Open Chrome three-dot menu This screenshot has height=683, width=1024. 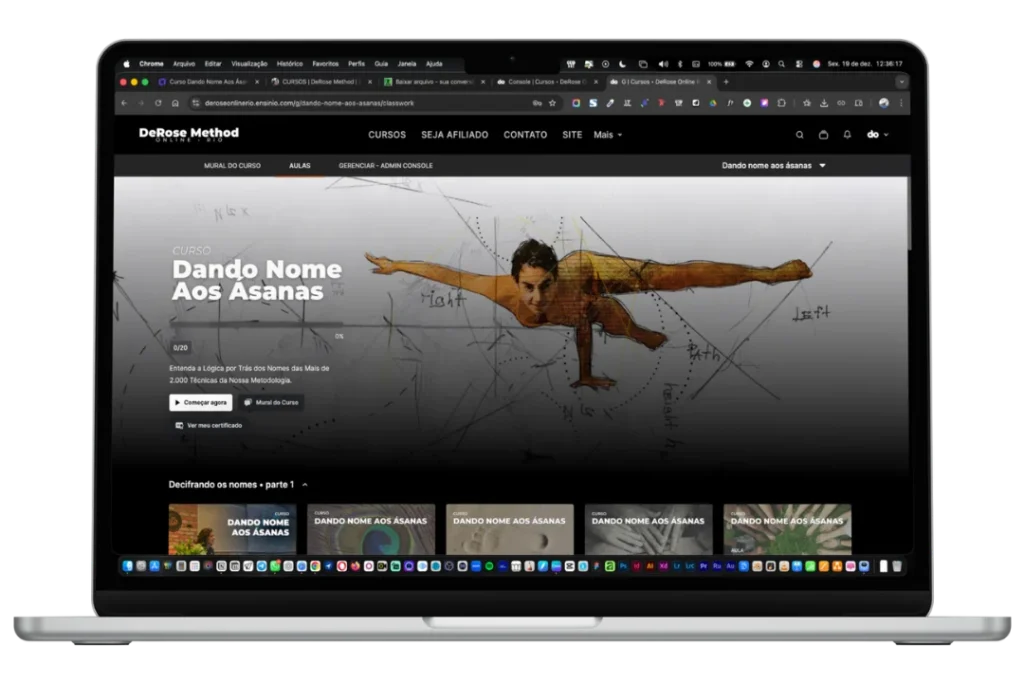pyautogui.click(x=901, y=103)
